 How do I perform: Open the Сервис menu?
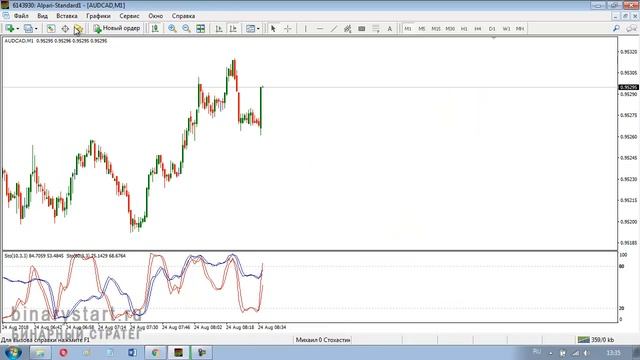pos(129,16)
